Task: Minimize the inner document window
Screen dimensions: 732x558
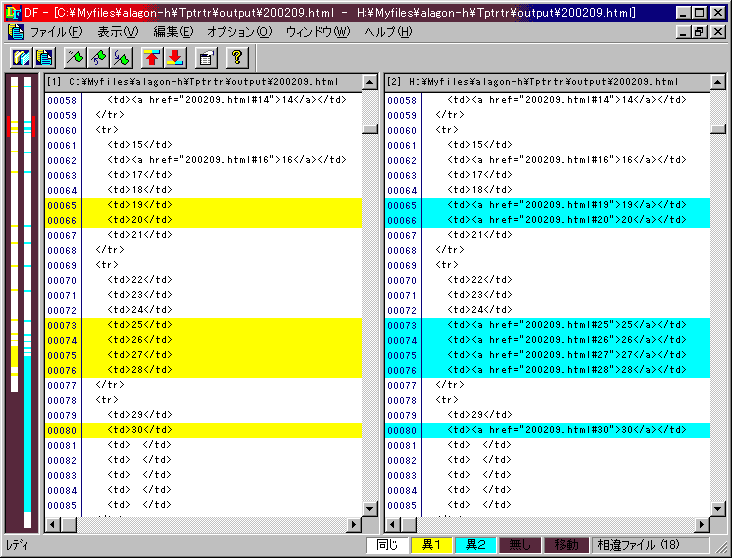Action: [x=684, y=32]
